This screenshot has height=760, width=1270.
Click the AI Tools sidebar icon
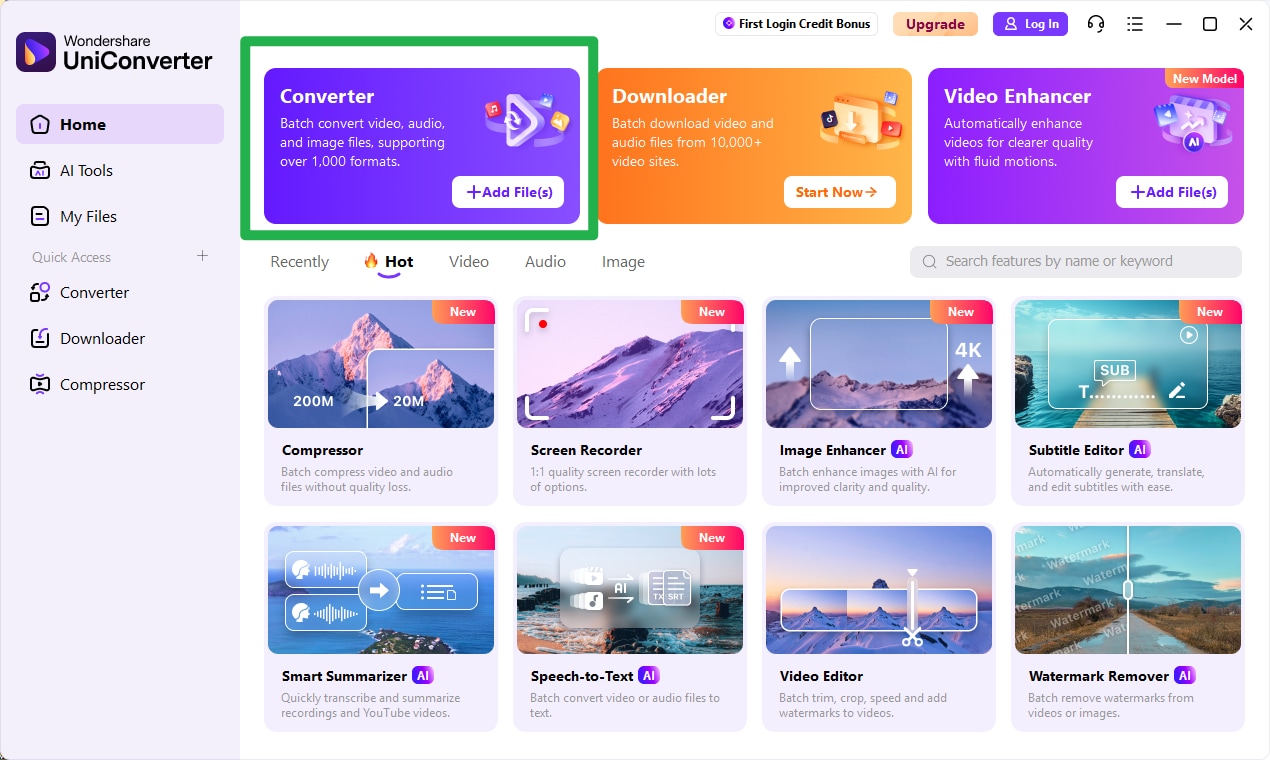coord(40,171)
